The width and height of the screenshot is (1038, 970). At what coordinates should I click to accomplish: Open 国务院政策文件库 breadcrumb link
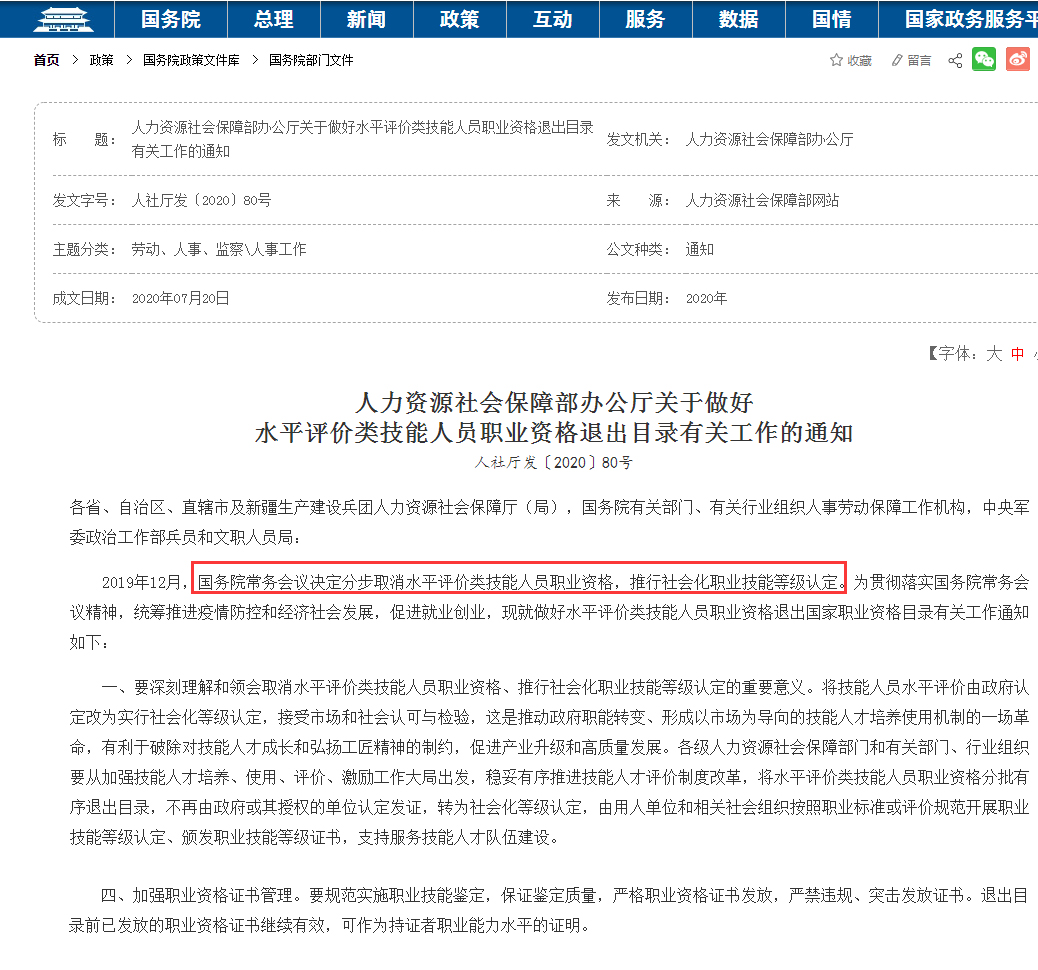pos(191,60)
